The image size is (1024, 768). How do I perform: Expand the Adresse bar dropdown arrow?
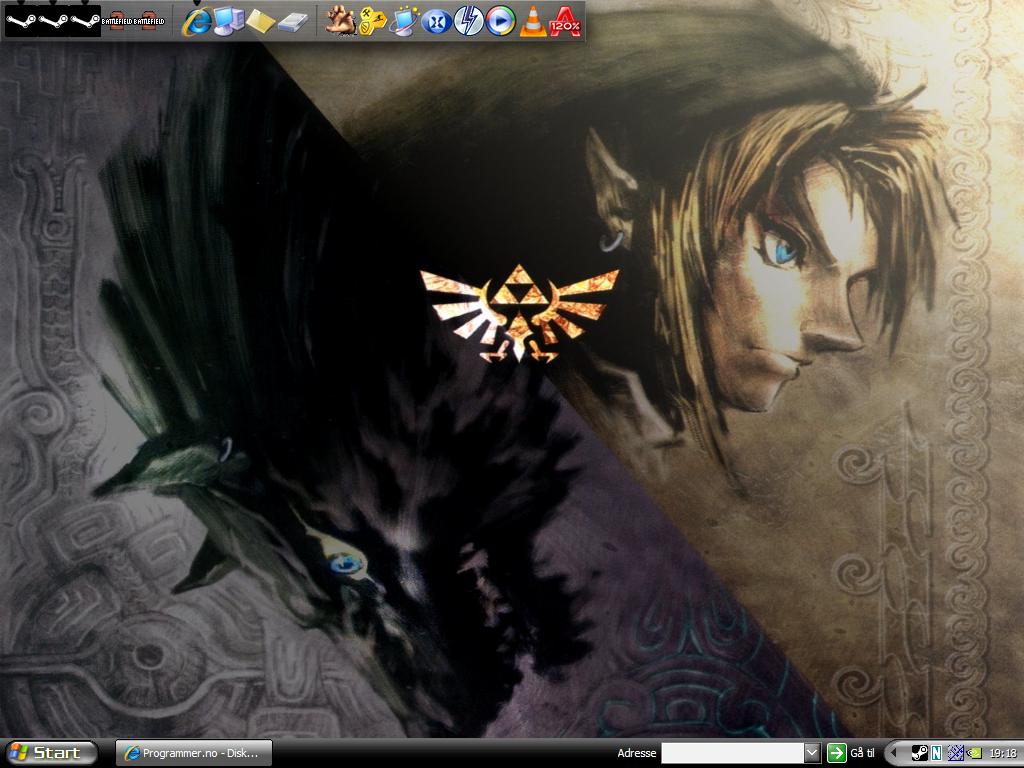click(x=812, y=753)
